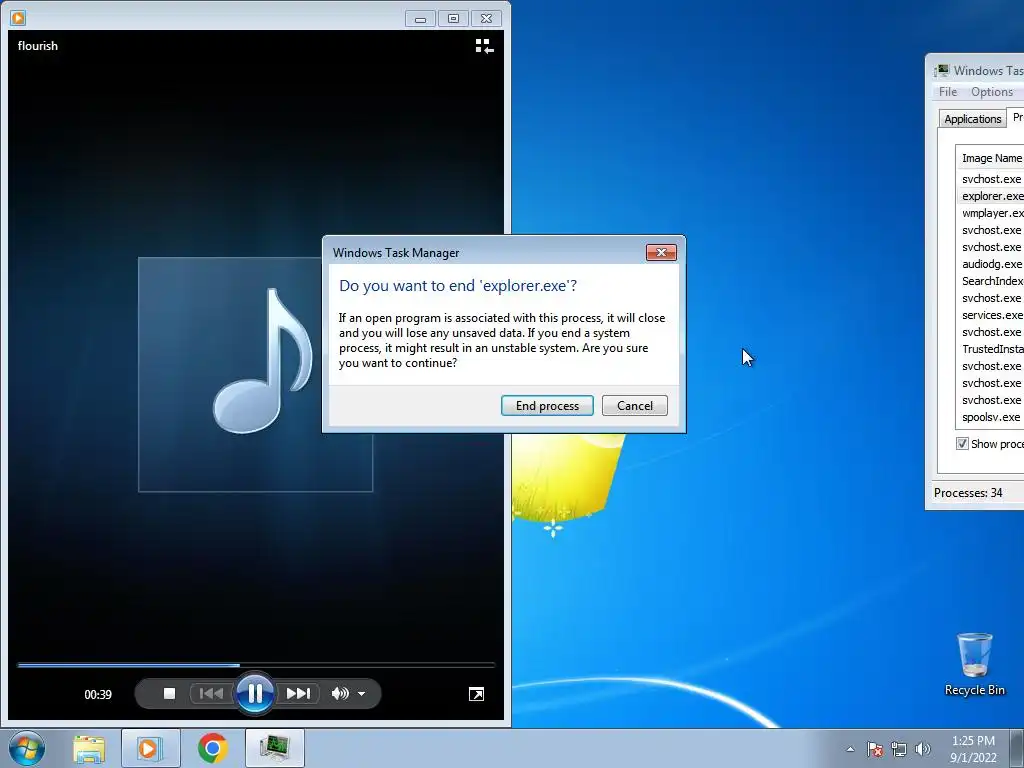Viewport: 1024px width, 768px height.
Task: Select the SearchIndexer process row
Action: [x=991, y=281]
